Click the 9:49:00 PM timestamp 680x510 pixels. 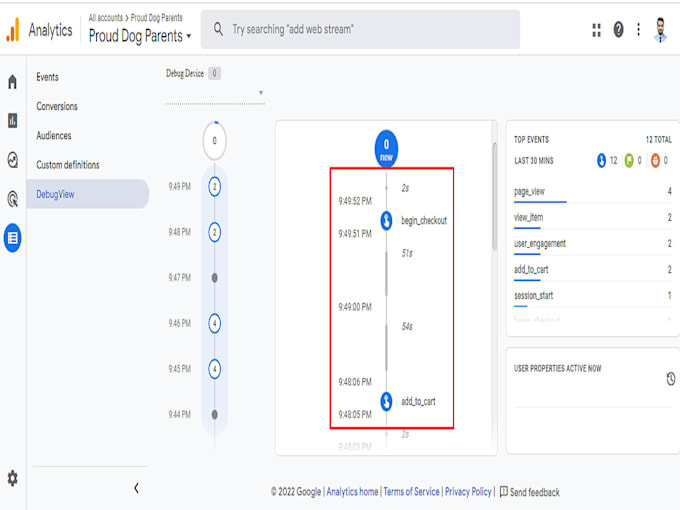(355, 307)
